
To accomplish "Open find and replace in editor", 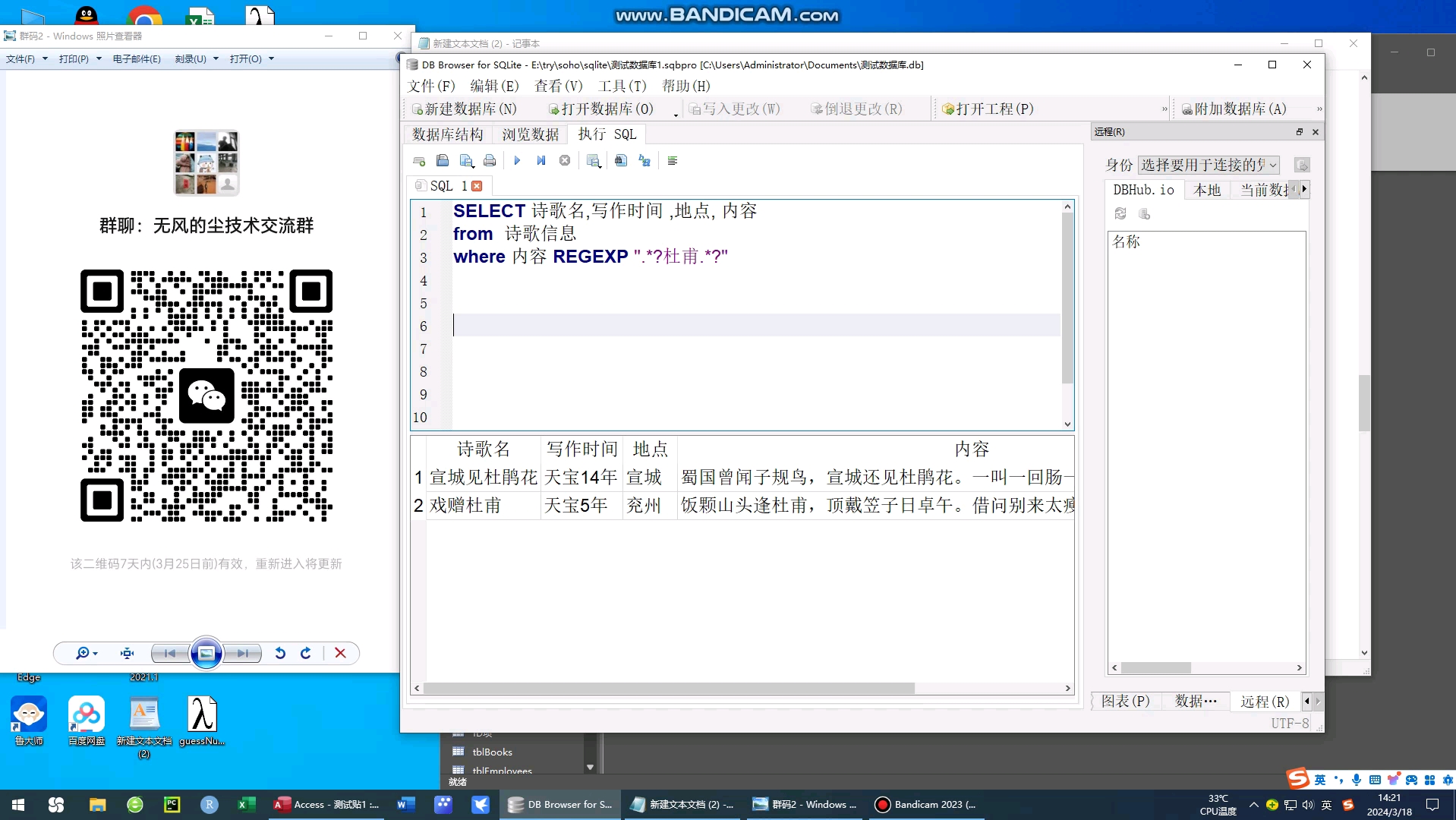I will (644, 161).
